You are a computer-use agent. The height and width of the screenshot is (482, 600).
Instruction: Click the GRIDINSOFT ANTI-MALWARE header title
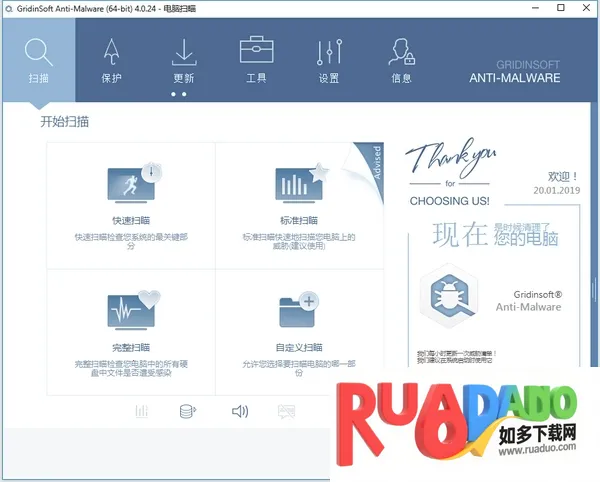tap(520, 71)
